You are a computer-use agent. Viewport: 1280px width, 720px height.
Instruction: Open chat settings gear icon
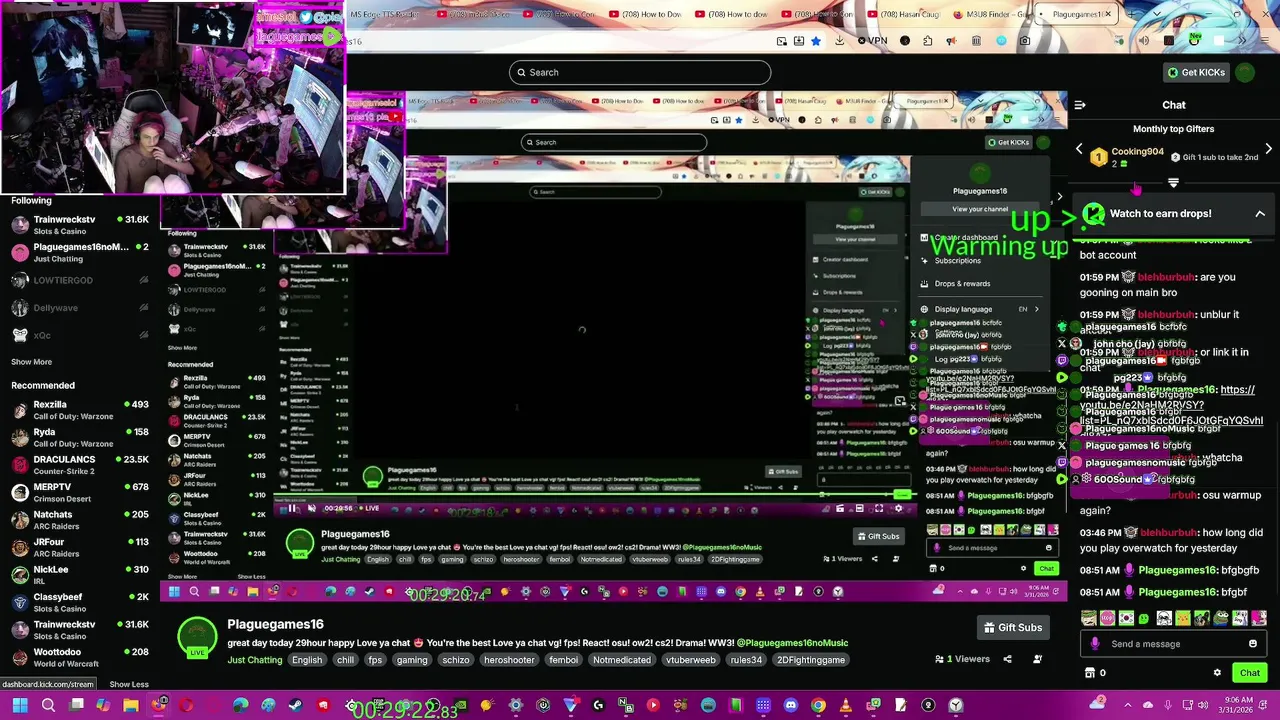coord(1217,673)
